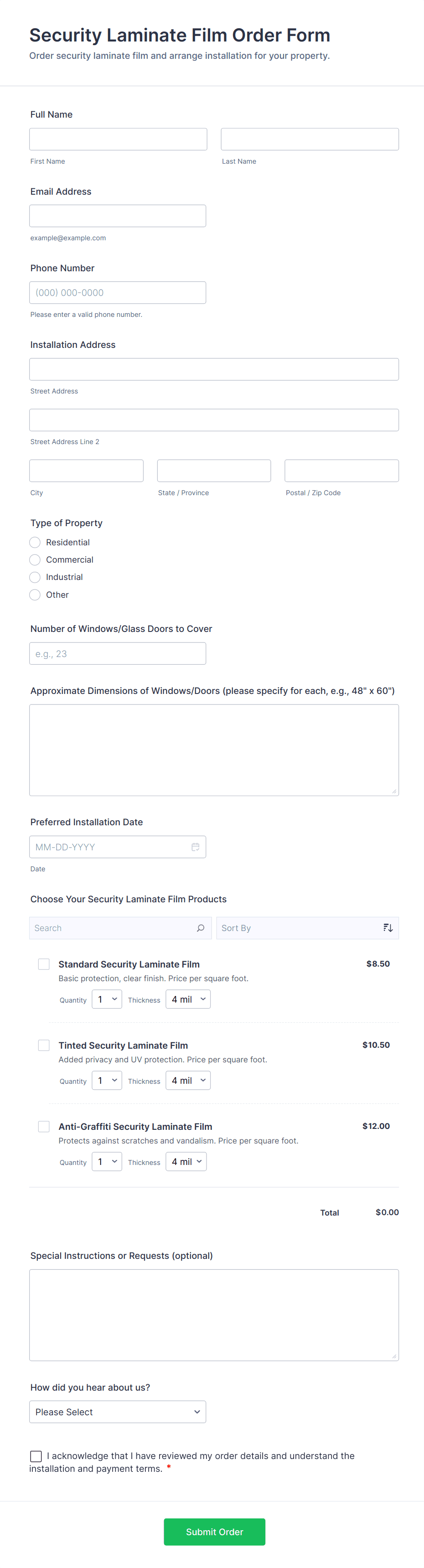Click the magnifier icon in product search
Image resolution: width=424 pixels, height=1568 pixels.
pos(200,928)
